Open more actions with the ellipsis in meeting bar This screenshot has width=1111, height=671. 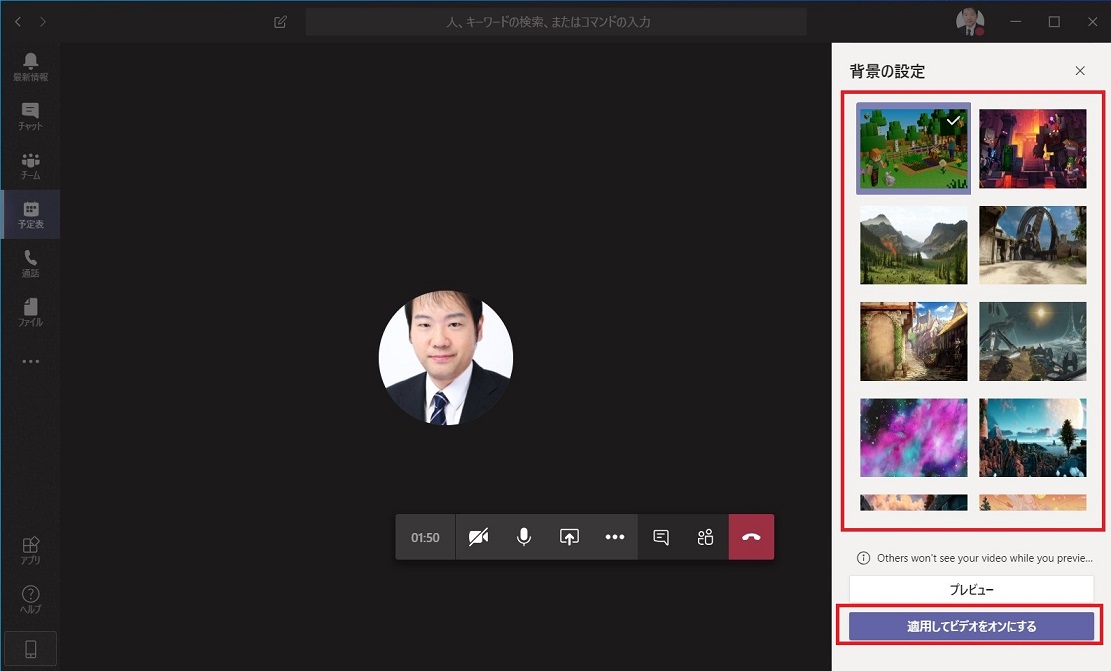[x=615, y=536]
